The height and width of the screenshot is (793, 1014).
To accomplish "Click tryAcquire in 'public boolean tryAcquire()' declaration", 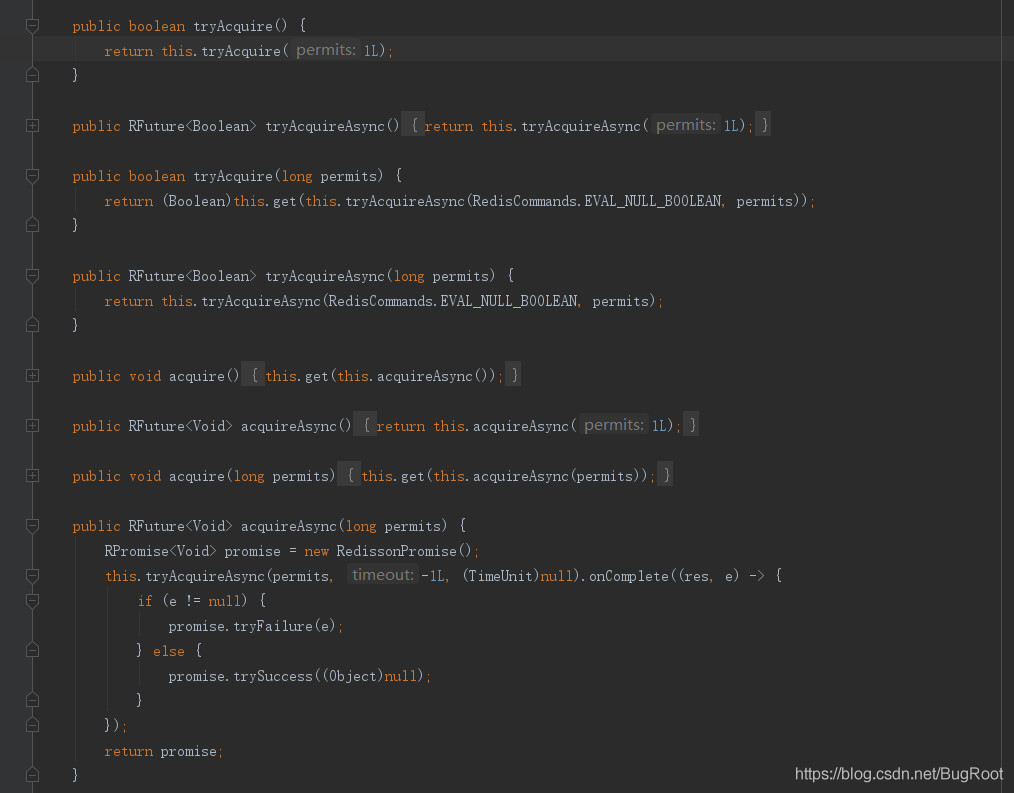I will pos(233,27).
